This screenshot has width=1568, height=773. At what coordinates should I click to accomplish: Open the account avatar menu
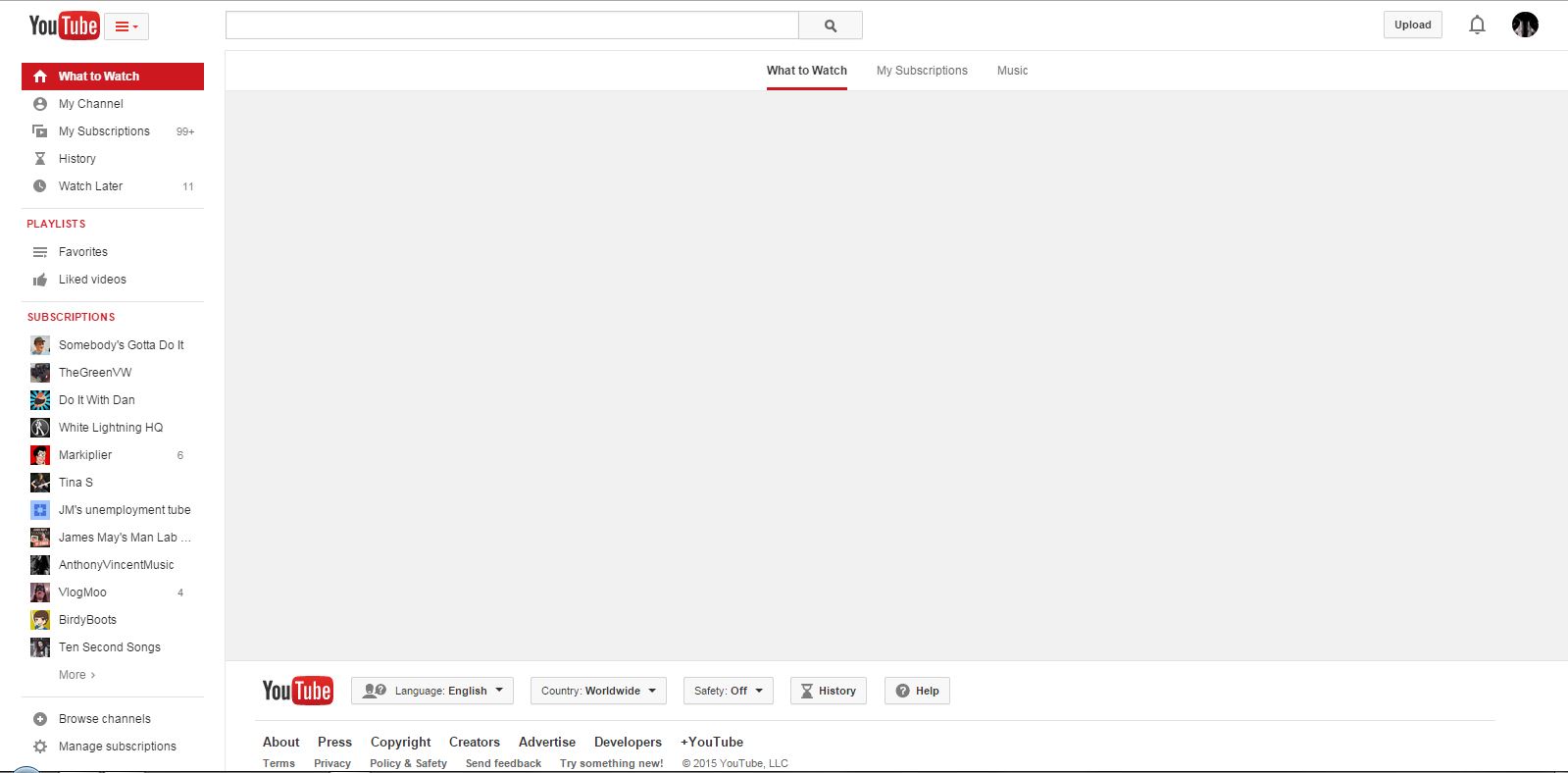click(x=1525, y=25)
